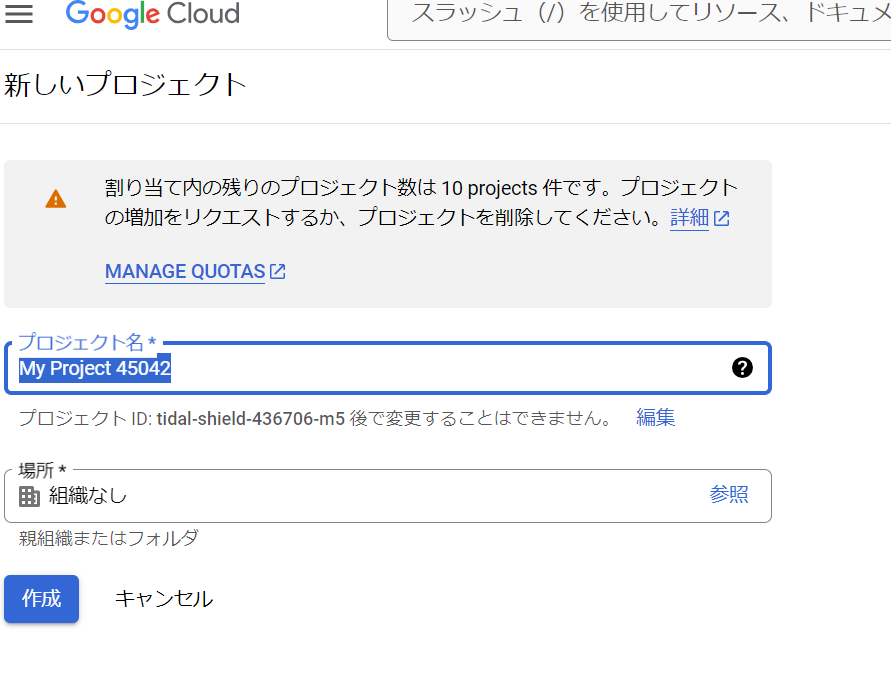Open the navigation hamburger menu
This screenshot has height=677, width=891.
[x=19, y=14]
